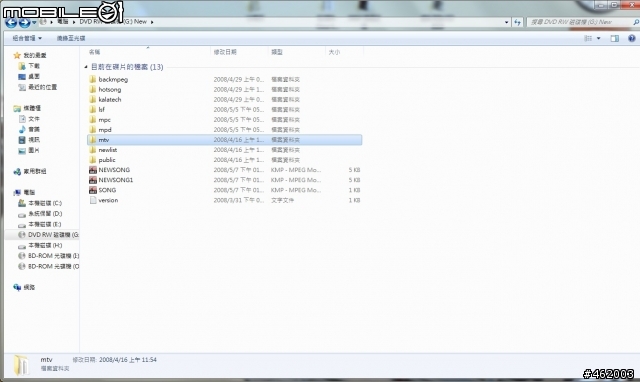Open 本機磁碟 (E:) drive
Screen dimensions: 640x382
pos(40,224)
